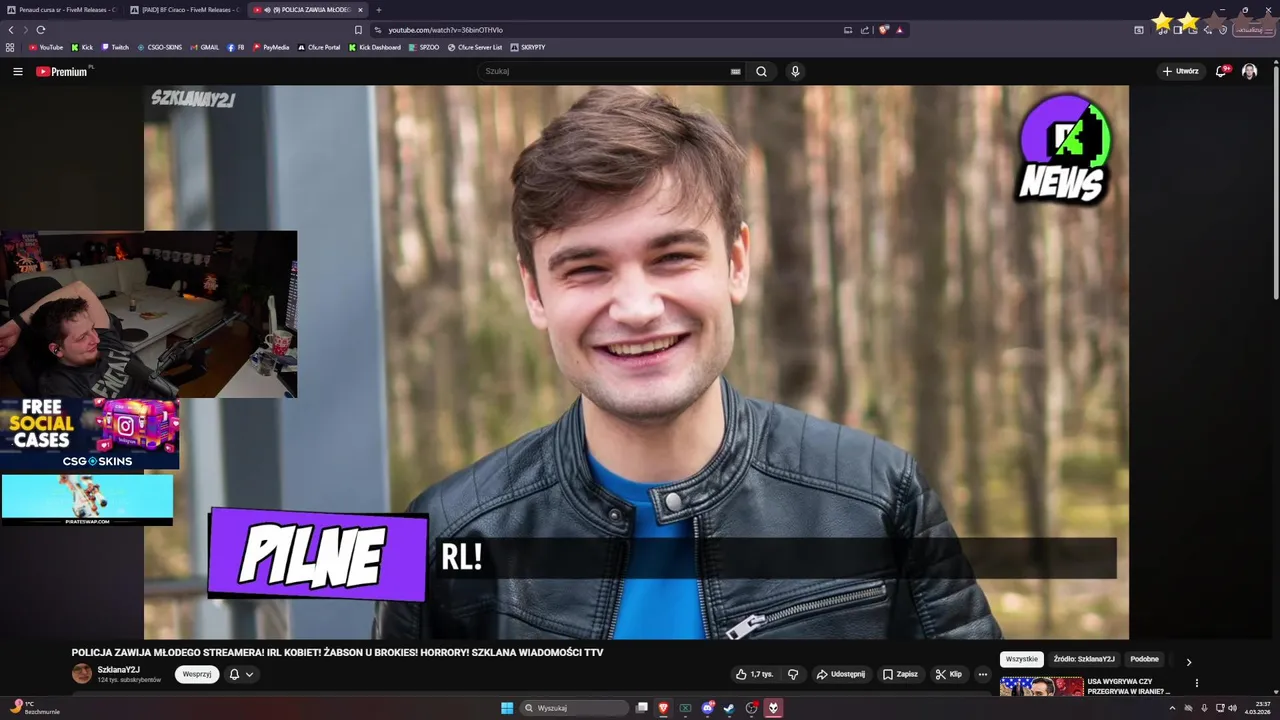The image size is (1280, 720).
Task: Open Discord from the taskbar
Action: [x=707, y=708]
